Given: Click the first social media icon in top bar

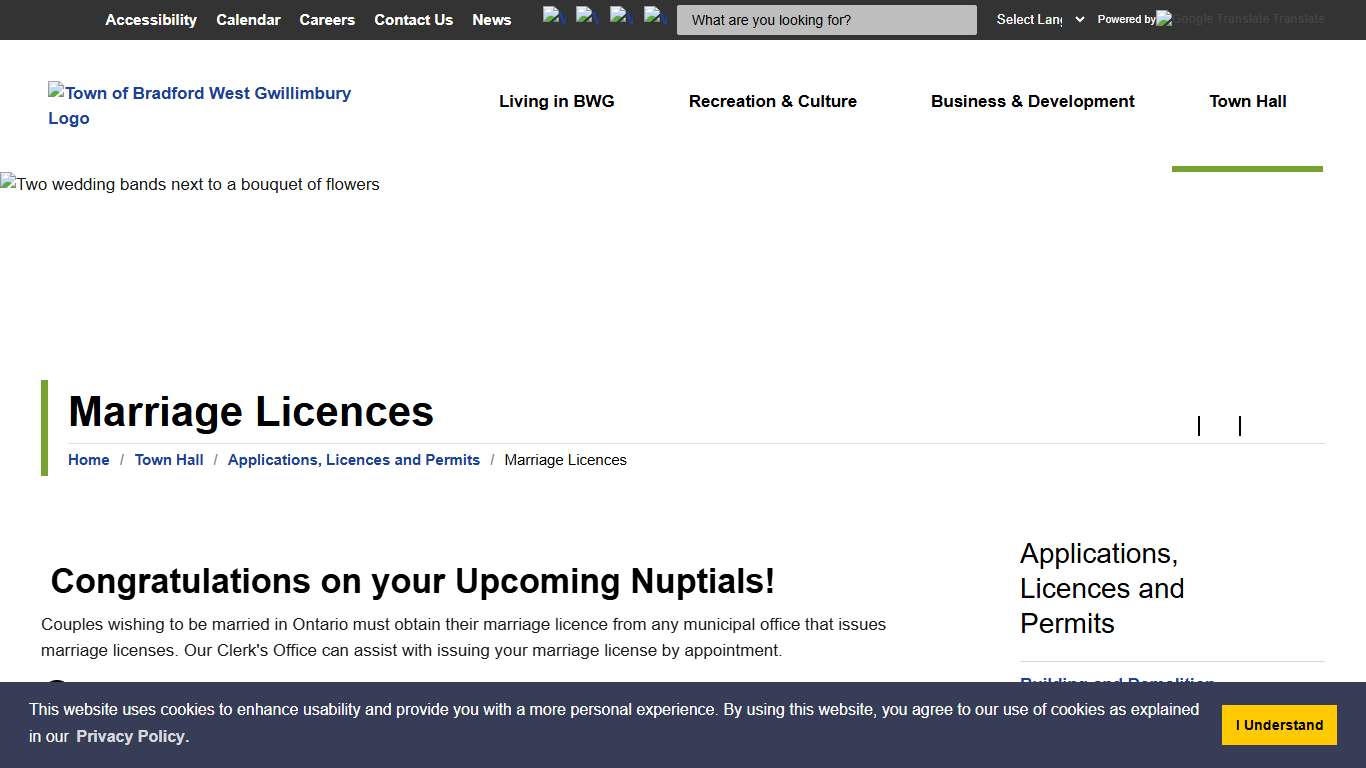Looking at the screenshot, I should pyautogui.click(x=554, y=16).
